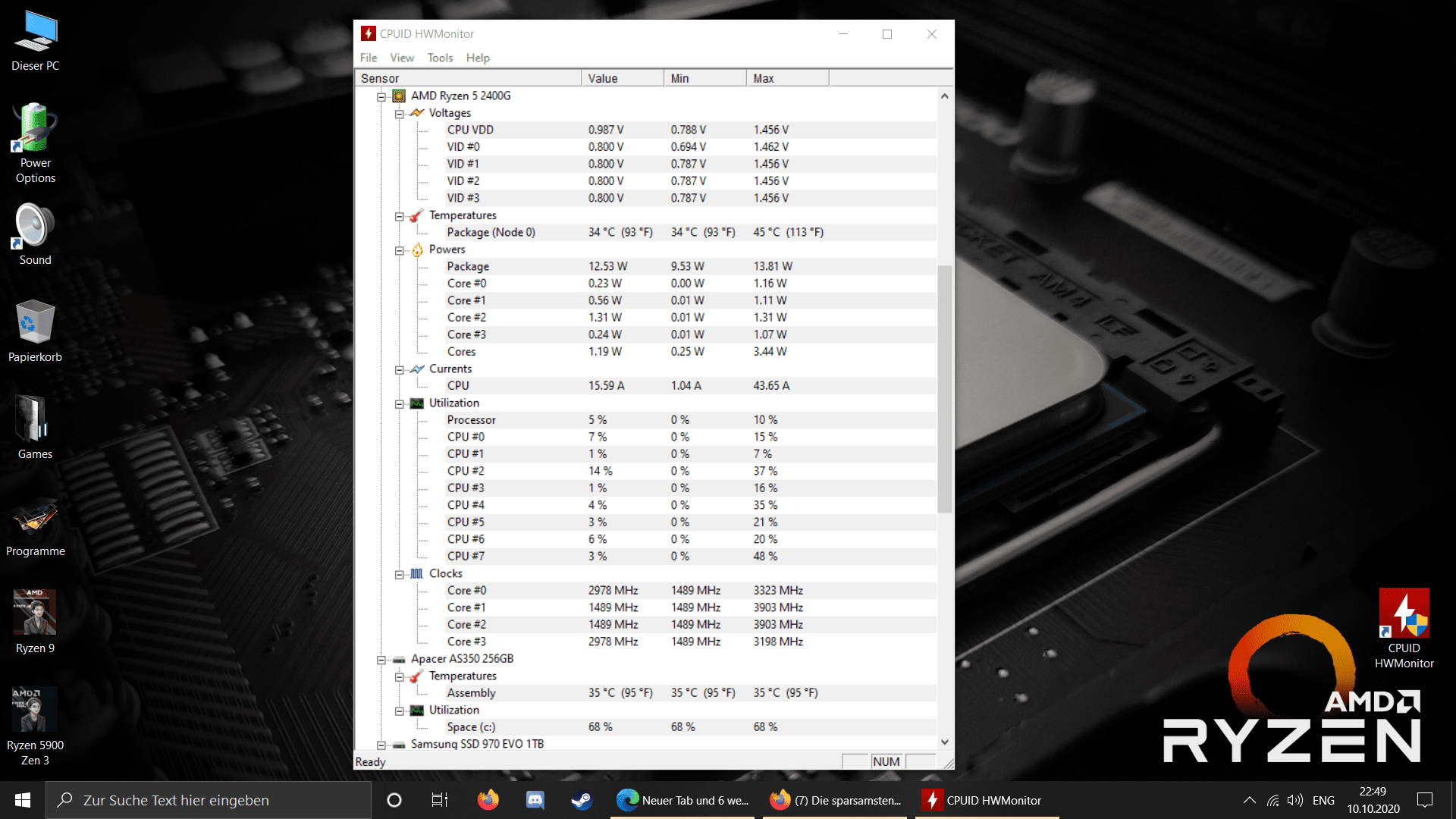This screenshot has height=819, width=1456.
Task: Click the sensor list vertical scrollbar
Action: pos(944,388)
